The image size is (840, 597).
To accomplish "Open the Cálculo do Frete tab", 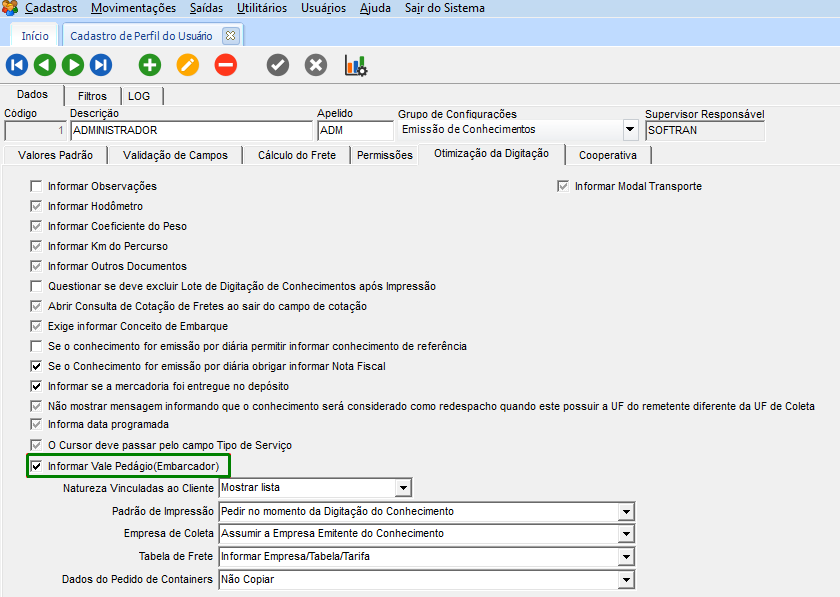I will [297, 155].
